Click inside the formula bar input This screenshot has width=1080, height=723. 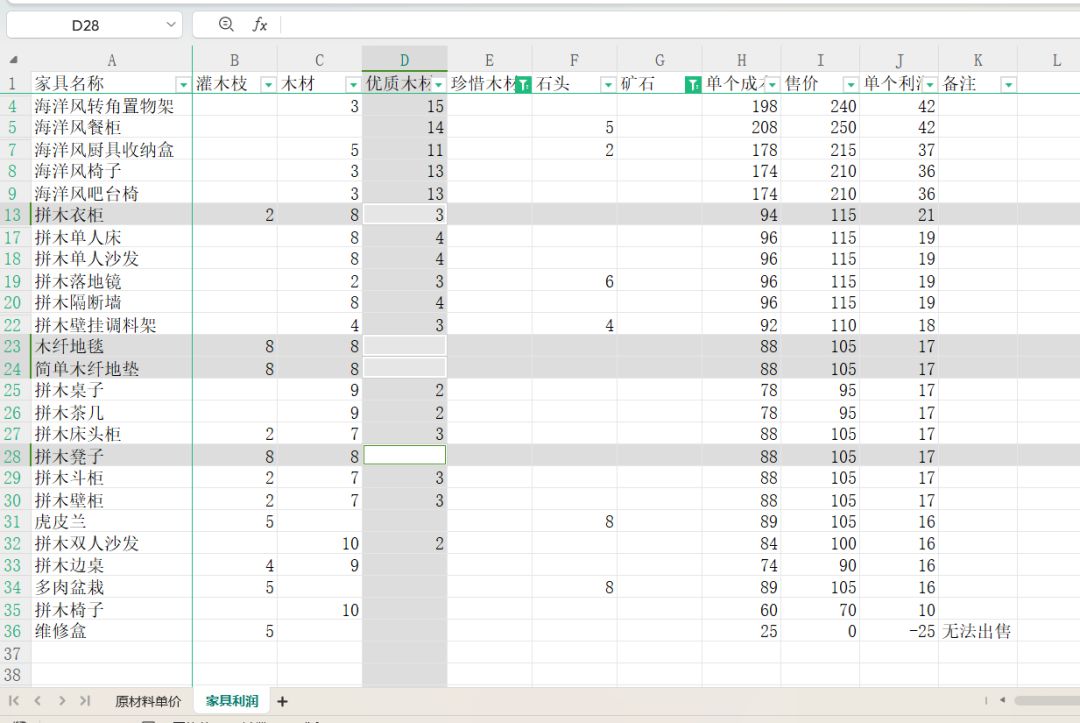tap(678, 25)
